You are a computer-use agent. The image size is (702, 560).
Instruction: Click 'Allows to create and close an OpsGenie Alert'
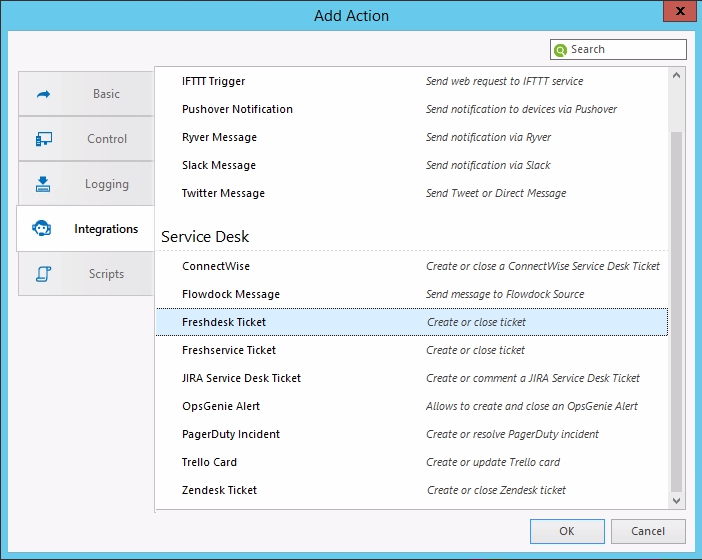pos(532,406)
